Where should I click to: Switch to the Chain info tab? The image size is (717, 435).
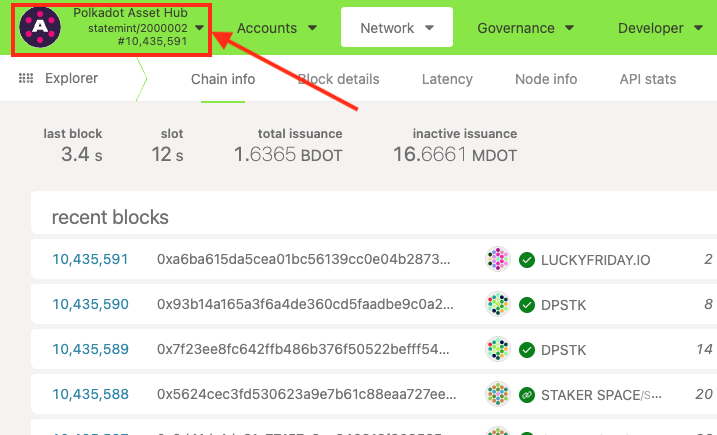coord(223,79)
